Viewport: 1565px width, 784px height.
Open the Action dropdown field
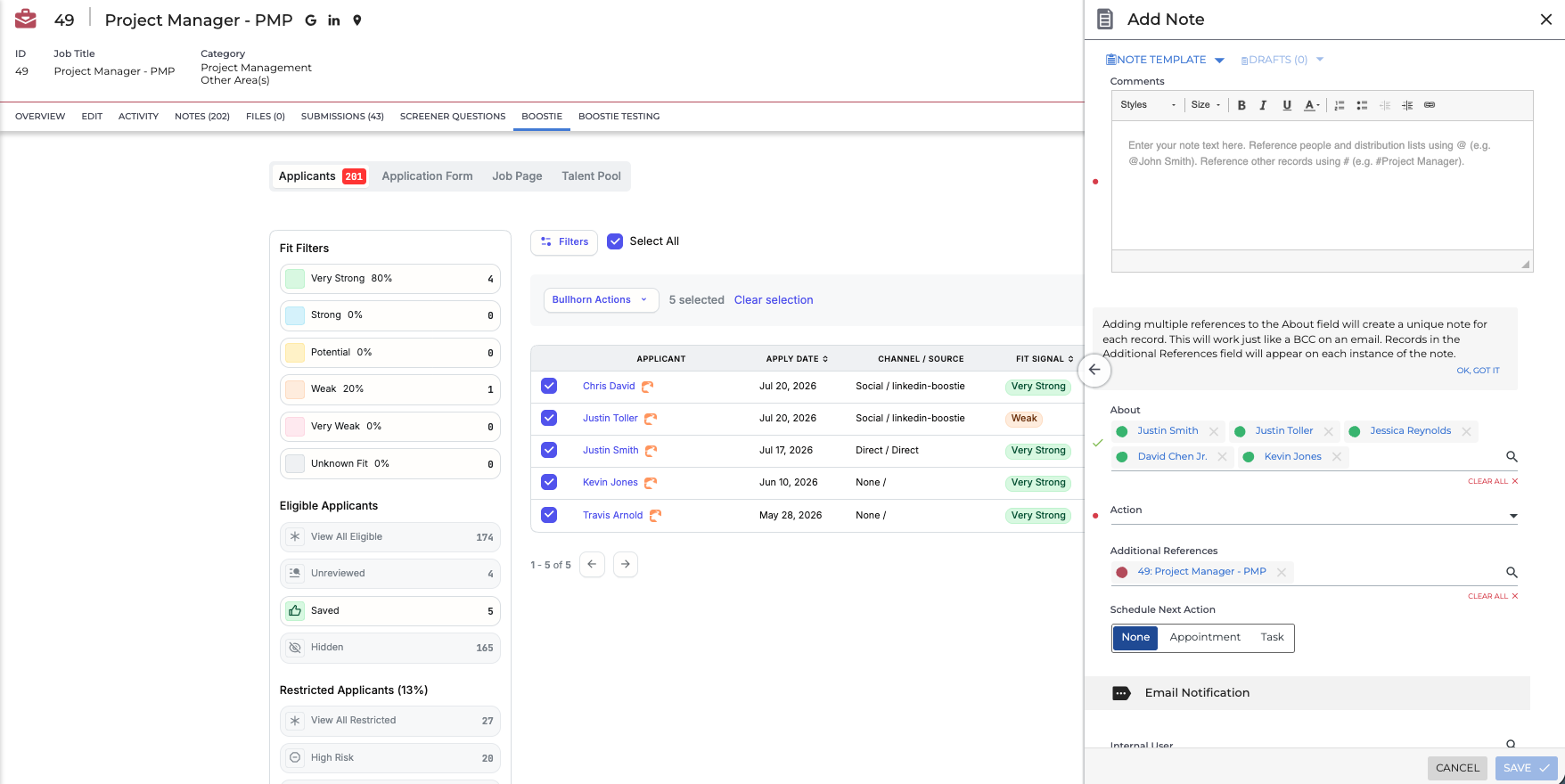click(1314, 512)
